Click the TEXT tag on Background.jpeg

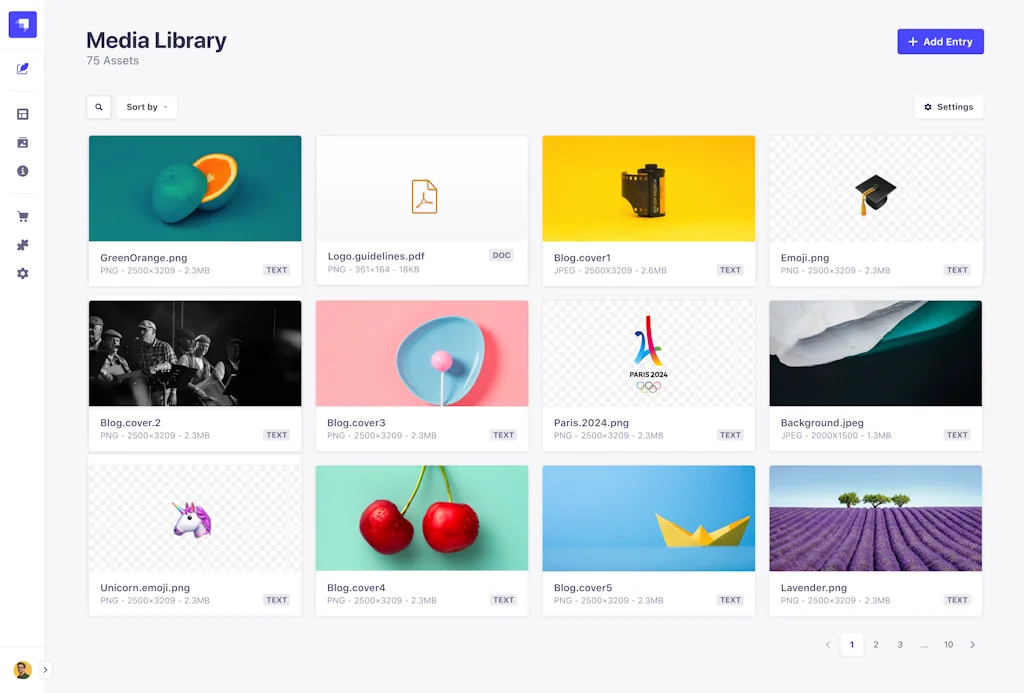click(957, 435)
